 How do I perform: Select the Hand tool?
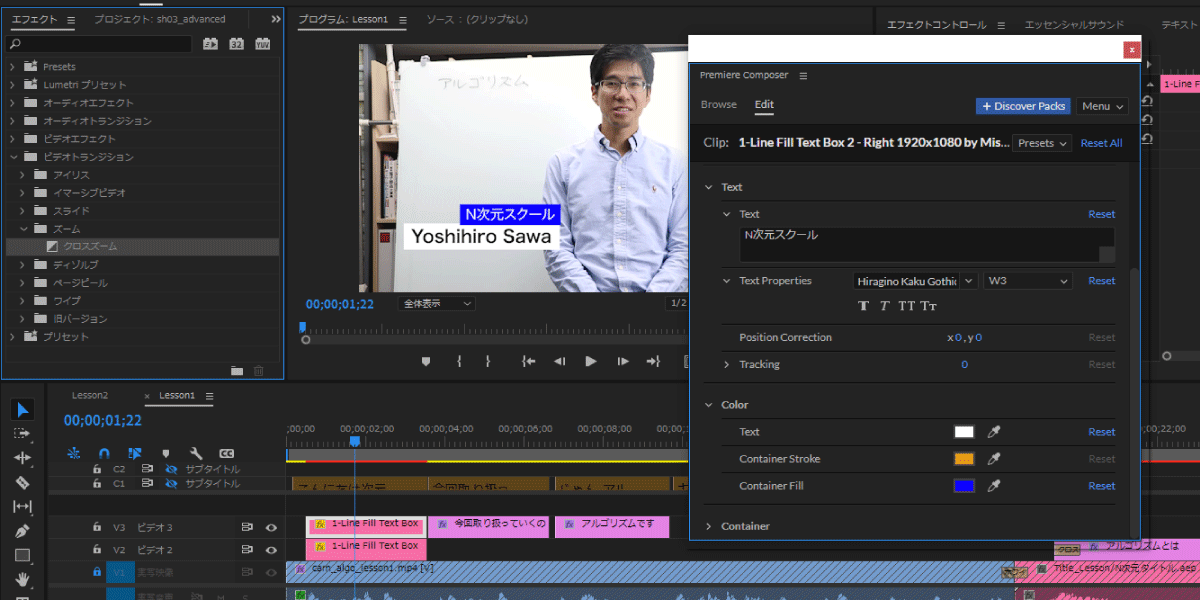[x=23, y=579]
